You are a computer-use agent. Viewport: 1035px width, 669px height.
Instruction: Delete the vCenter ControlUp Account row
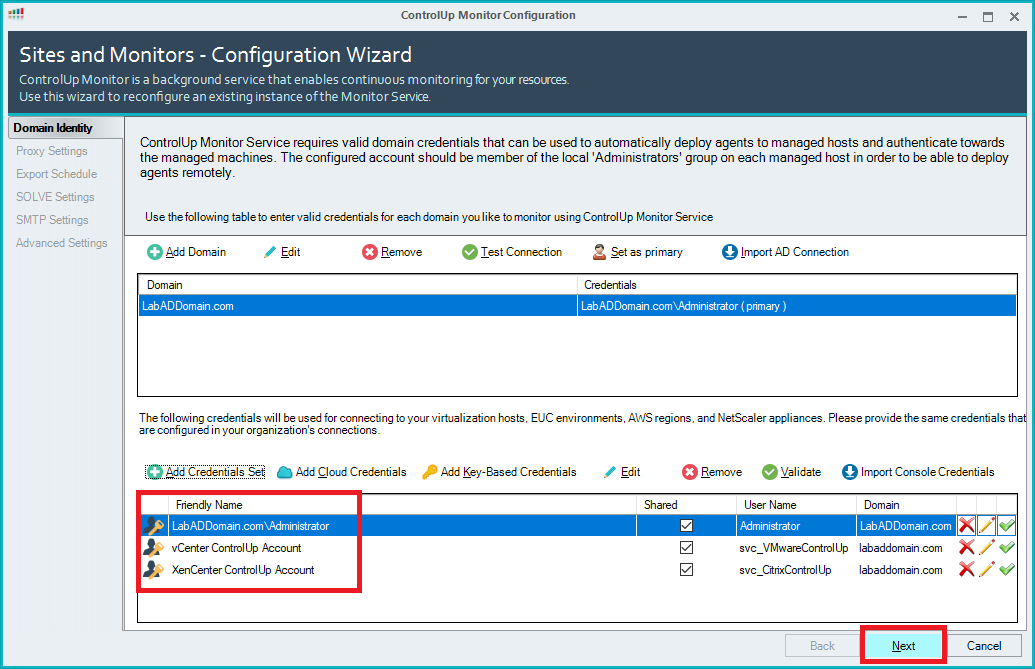[966, 548]
